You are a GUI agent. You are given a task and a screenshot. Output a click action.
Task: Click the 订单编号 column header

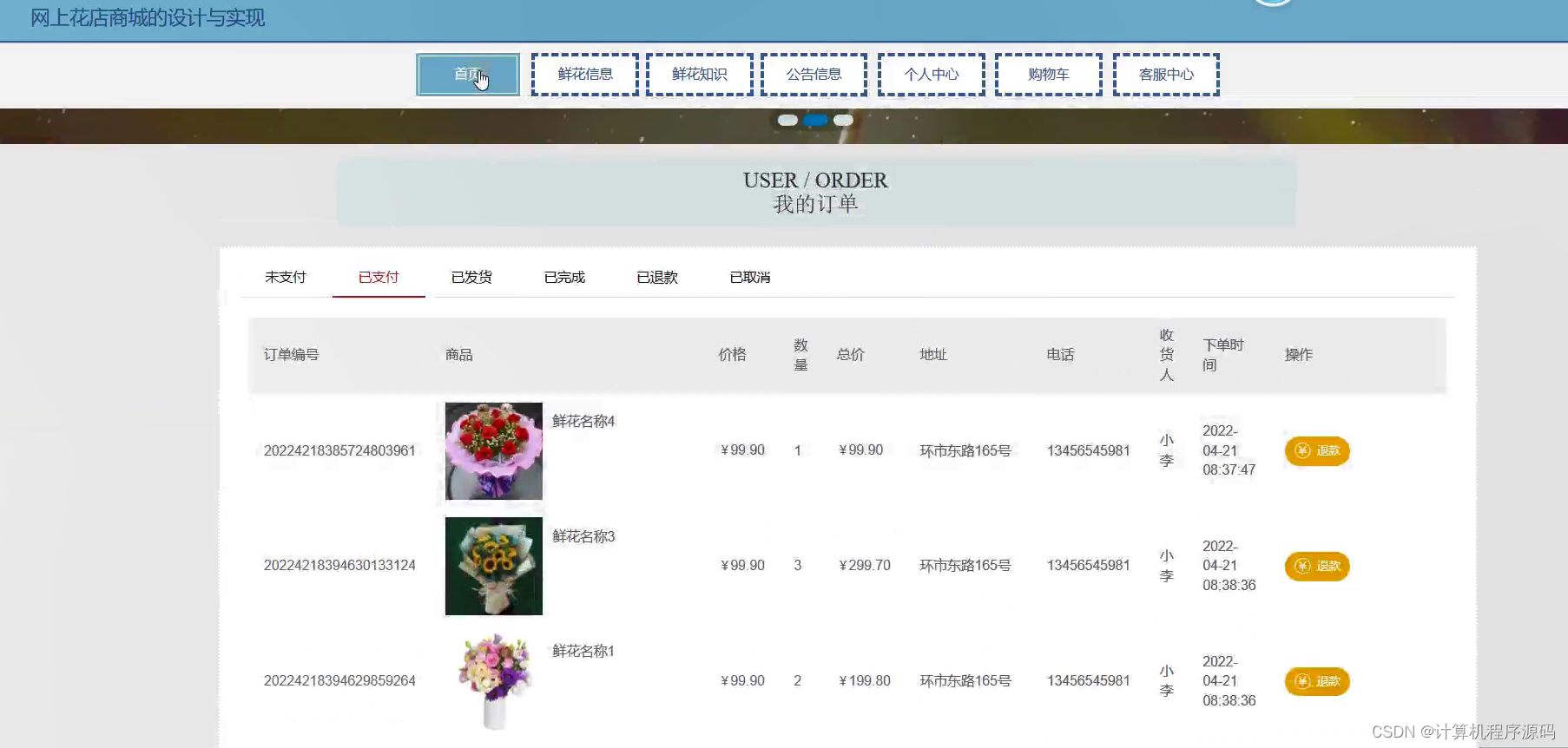point(292,355)
